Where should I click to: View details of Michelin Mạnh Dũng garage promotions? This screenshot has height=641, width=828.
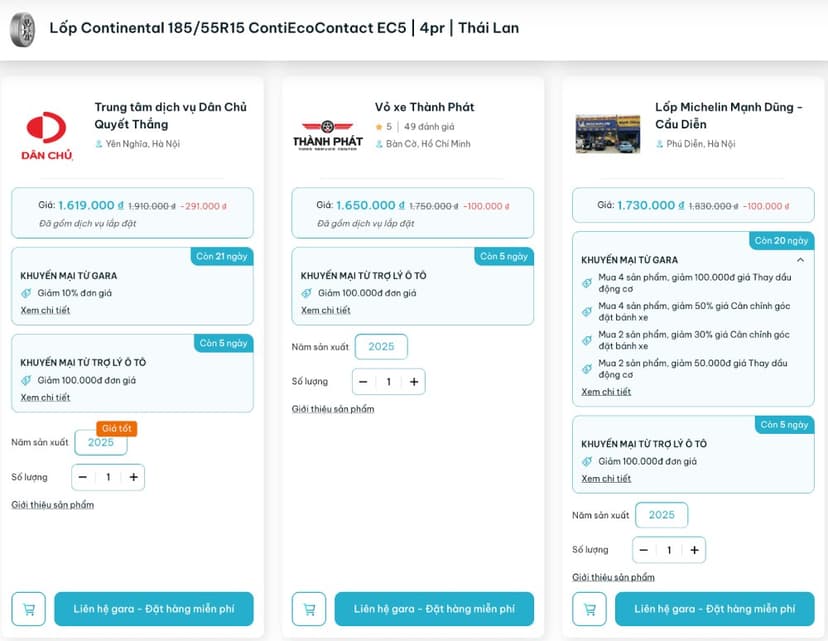pos(606,392)
